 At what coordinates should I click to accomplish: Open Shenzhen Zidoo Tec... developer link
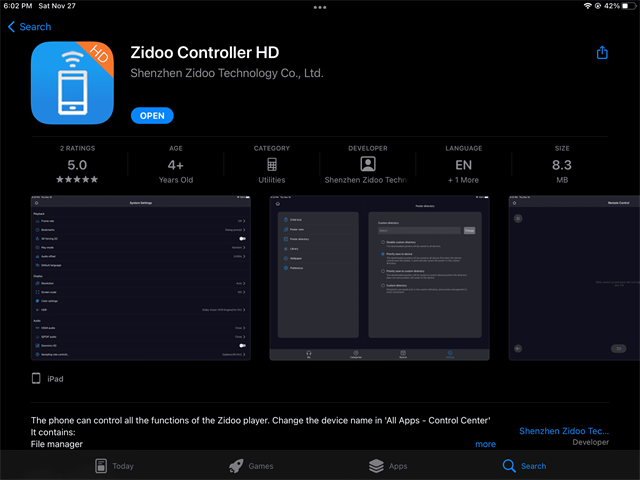[564, 431]
